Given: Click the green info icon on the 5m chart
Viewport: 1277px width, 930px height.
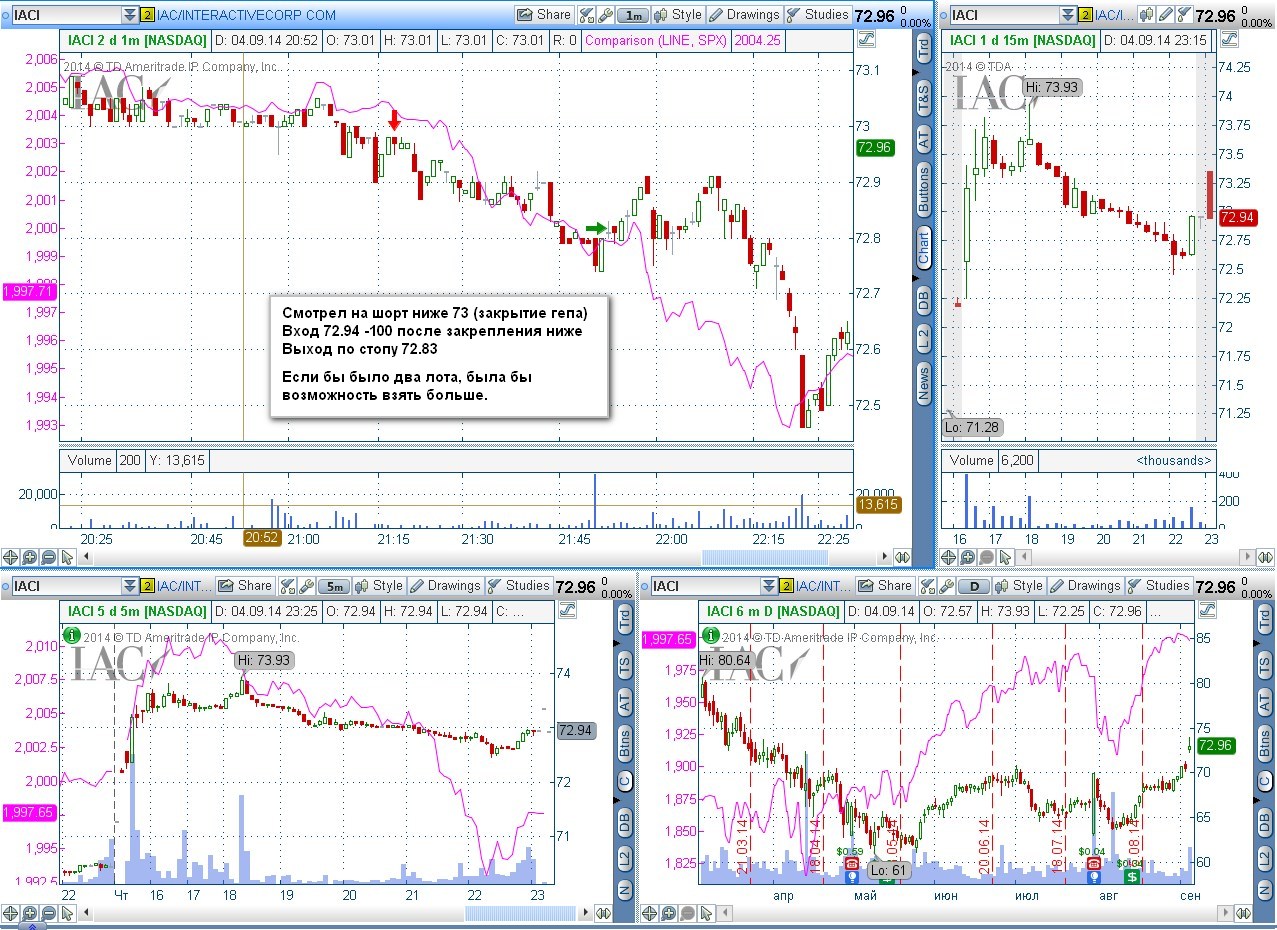Looking at the screenshot, I should pos(71,635).
